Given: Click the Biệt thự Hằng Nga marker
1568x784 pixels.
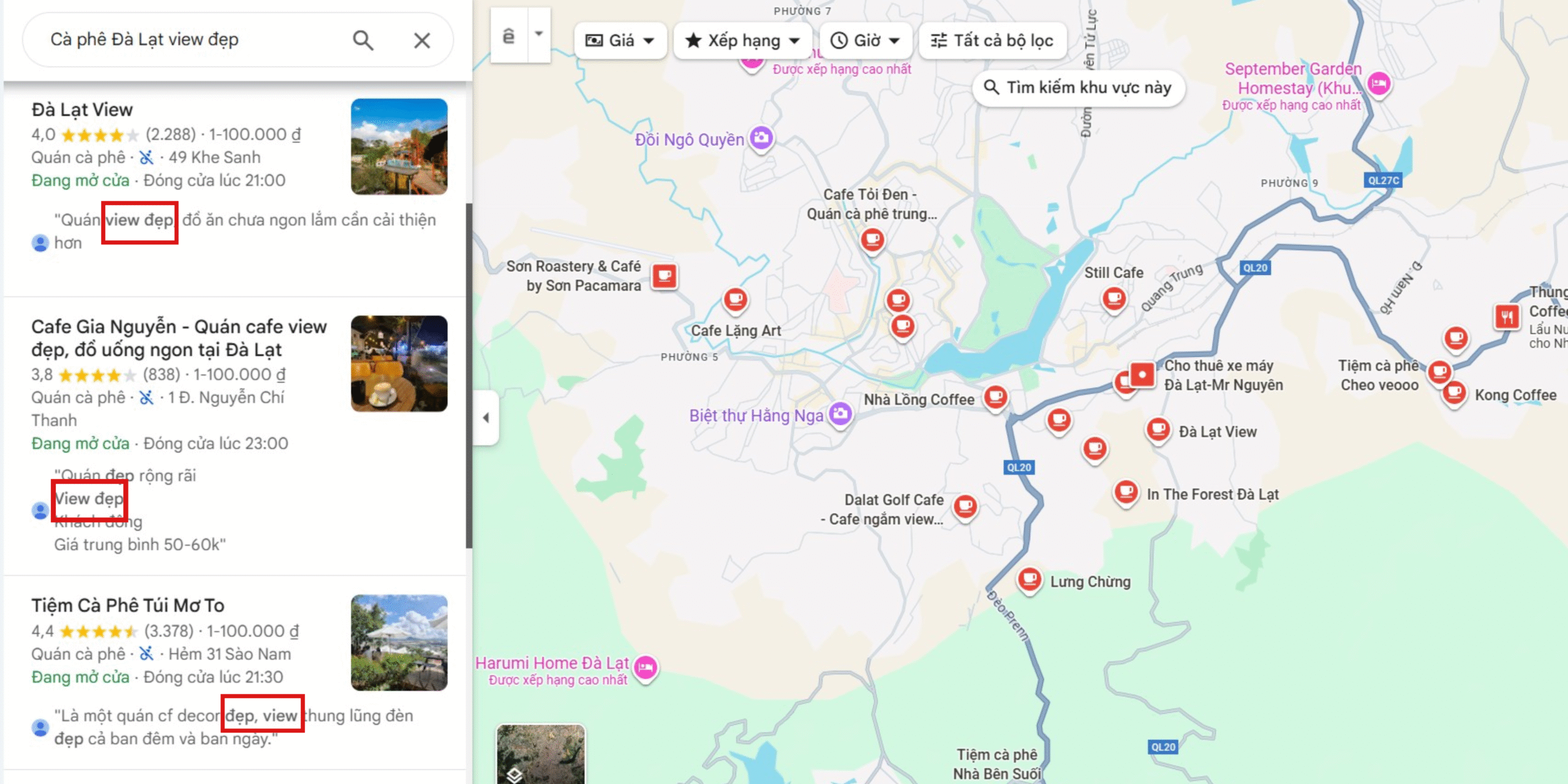Looking at the screenshot, I should (x=840, y=415).
